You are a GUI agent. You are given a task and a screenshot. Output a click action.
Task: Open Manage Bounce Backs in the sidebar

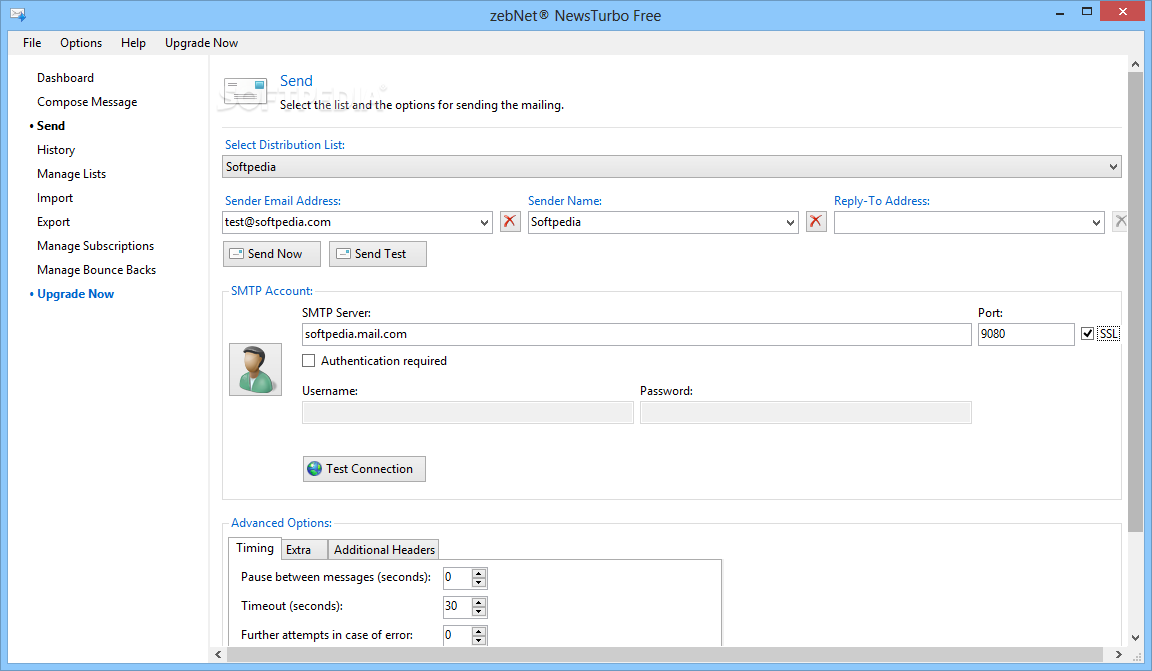click(96, 270)
